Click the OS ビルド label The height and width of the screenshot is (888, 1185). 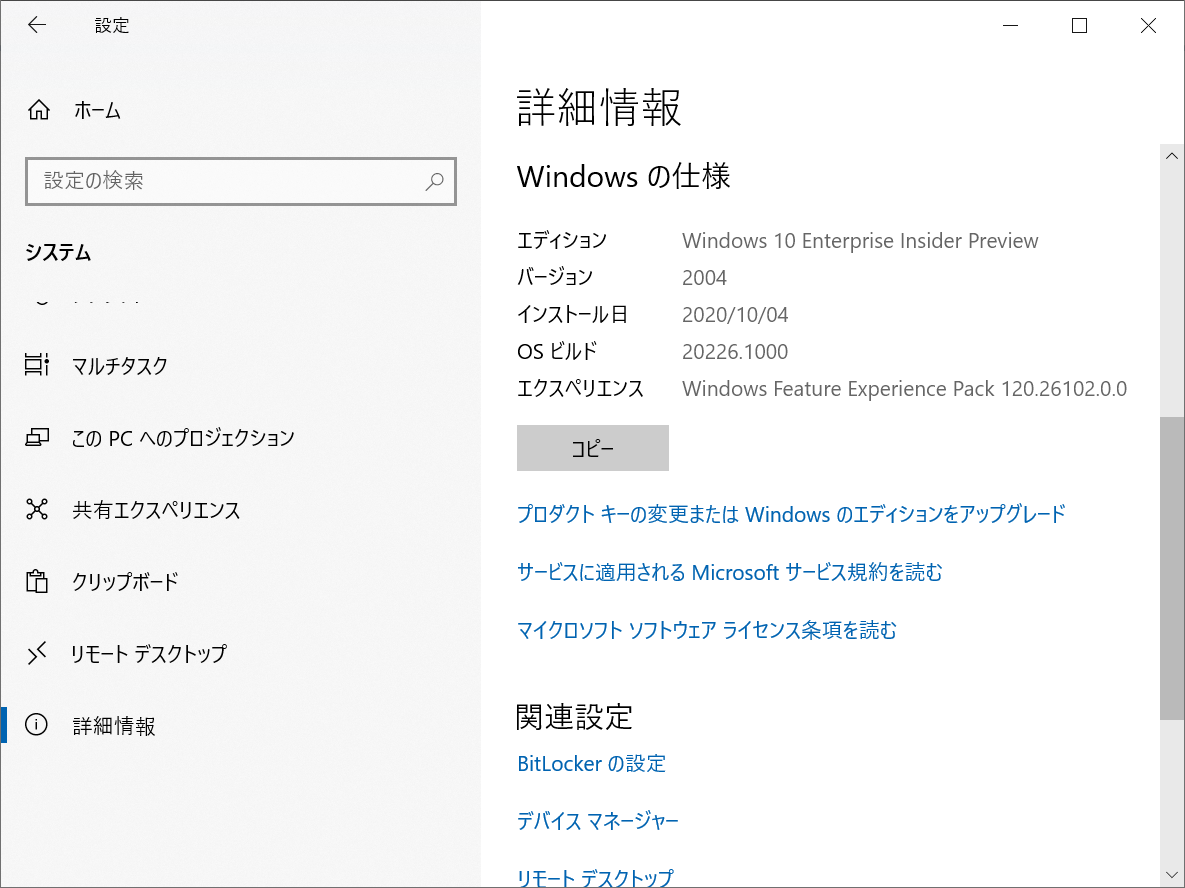[557, 351]
